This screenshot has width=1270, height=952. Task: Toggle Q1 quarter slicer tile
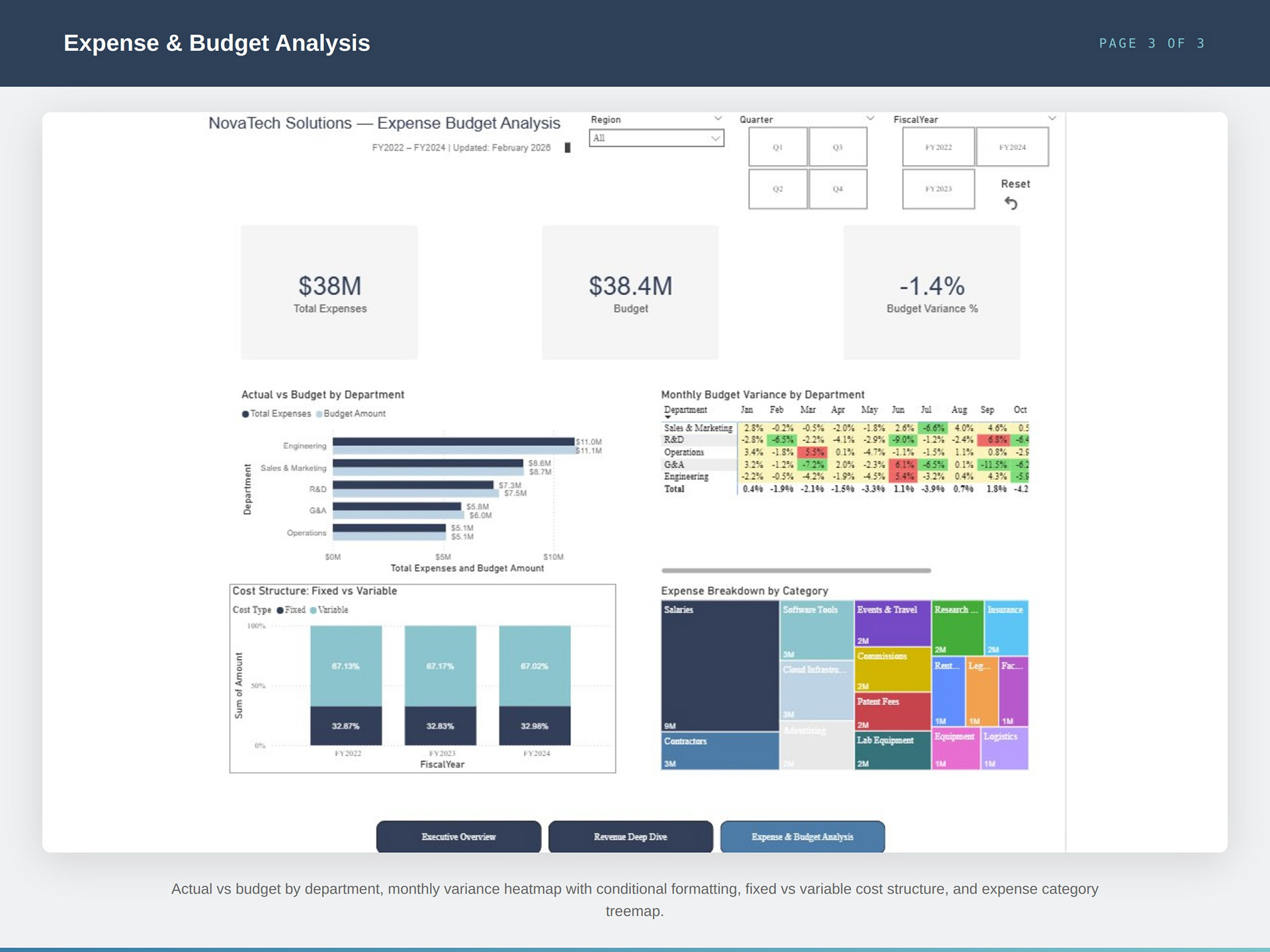point(777,147)
